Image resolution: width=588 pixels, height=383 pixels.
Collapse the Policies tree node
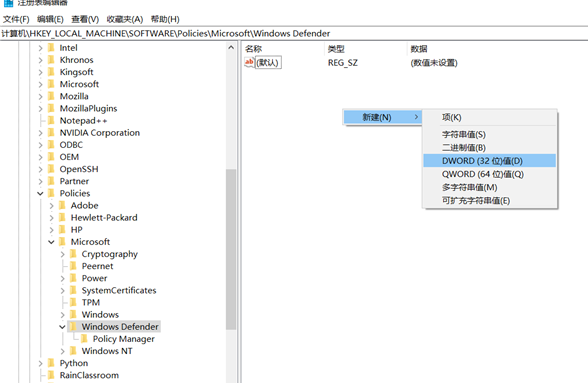[x=40, y=194]
